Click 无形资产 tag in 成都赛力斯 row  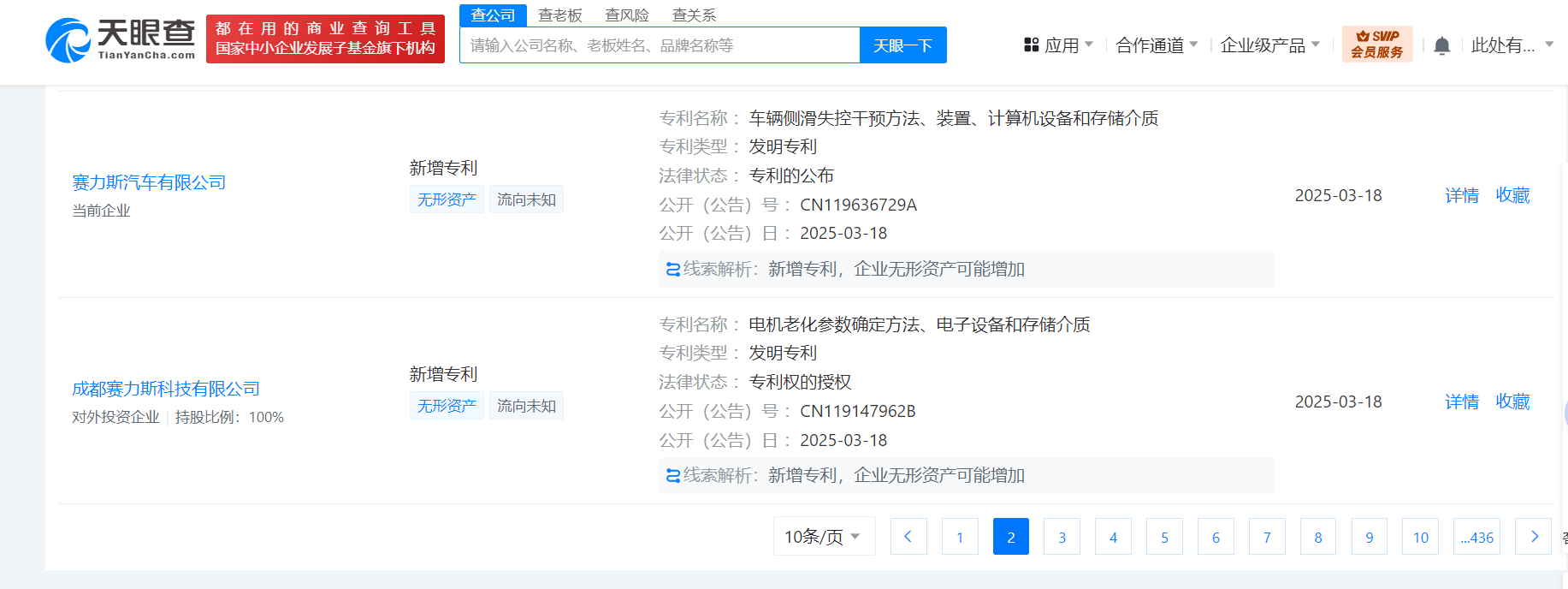coord(447,406)
